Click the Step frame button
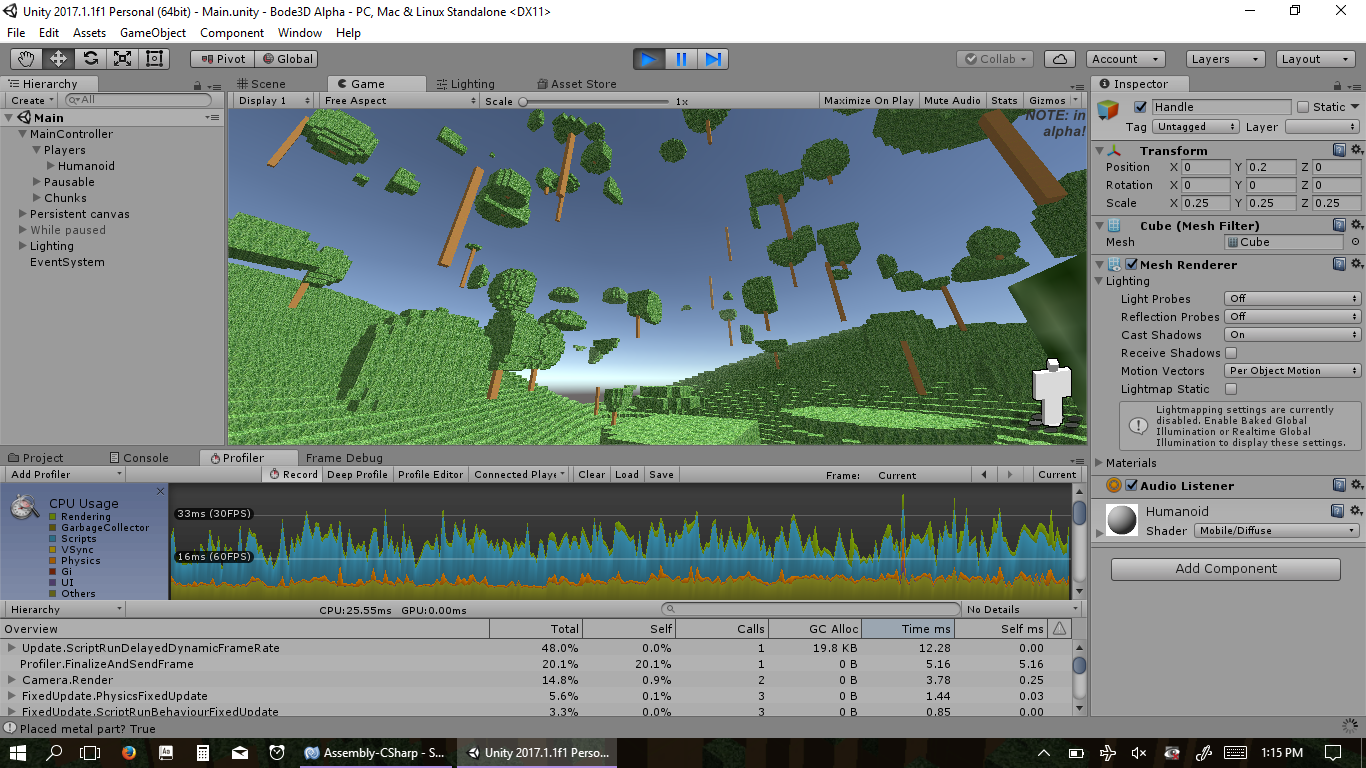 (x=713, y=59)
